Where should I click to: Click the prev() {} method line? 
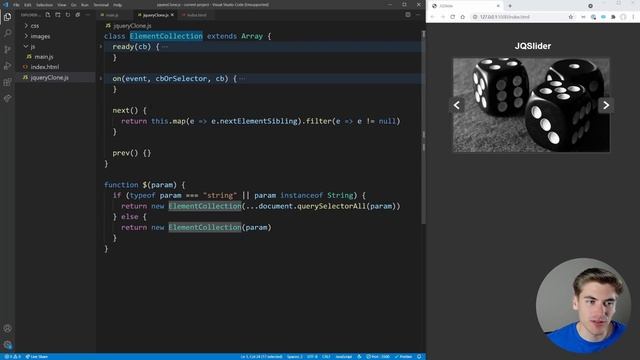coord(132,153)
